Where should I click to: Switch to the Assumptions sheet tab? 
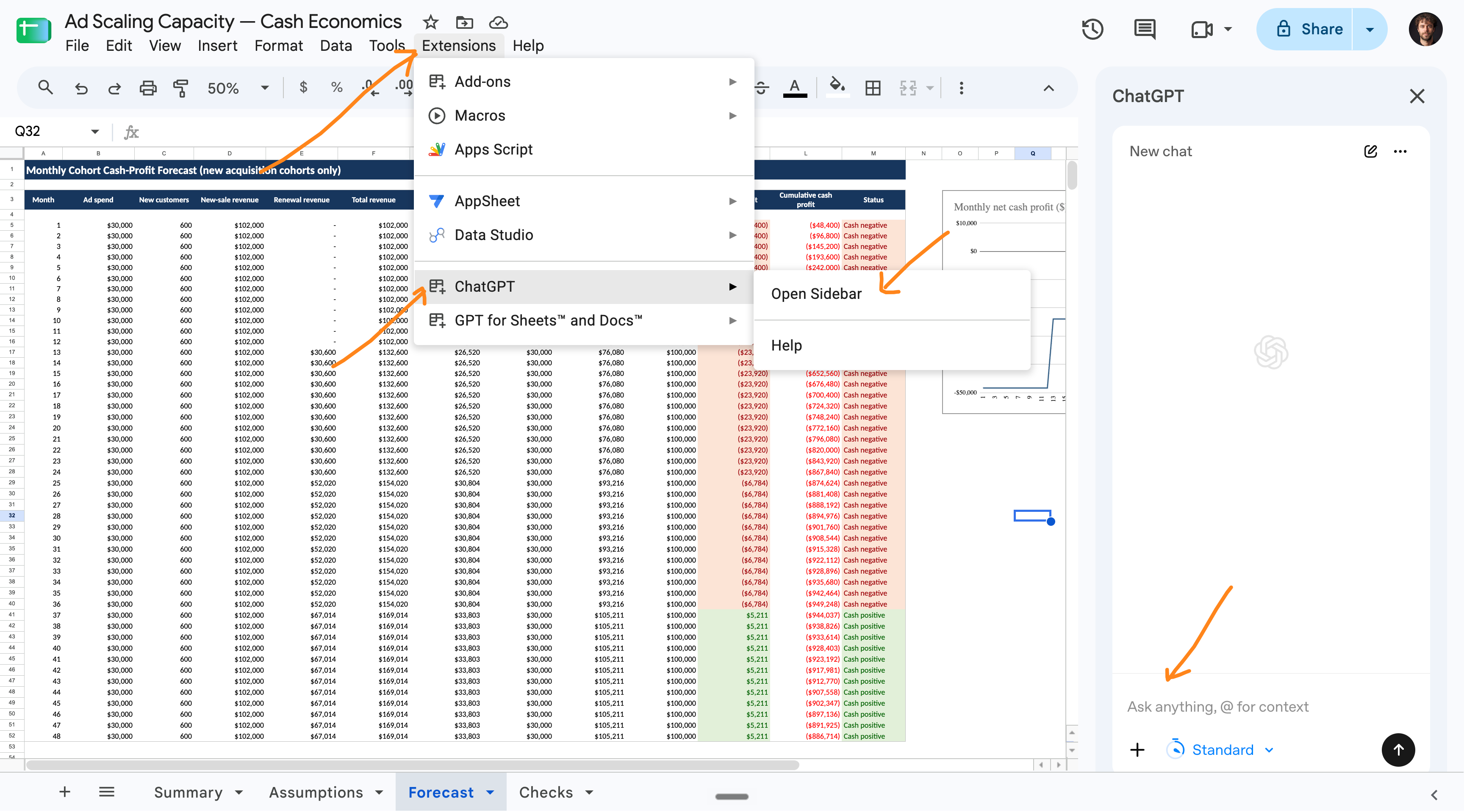[316, 792]
